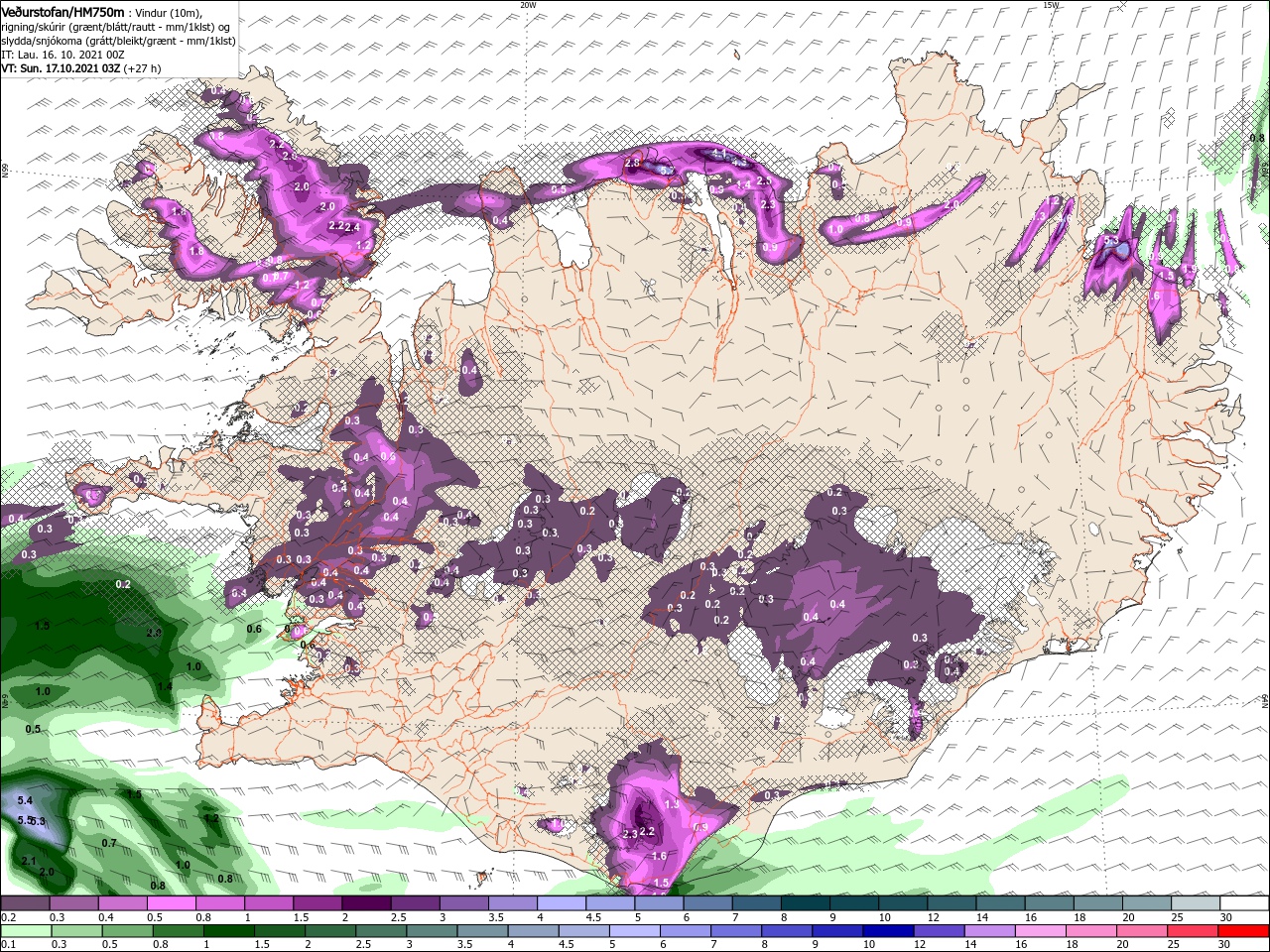Select the dark teal 8 snow swatch
Screen dimensions: 1270x952
806,903
